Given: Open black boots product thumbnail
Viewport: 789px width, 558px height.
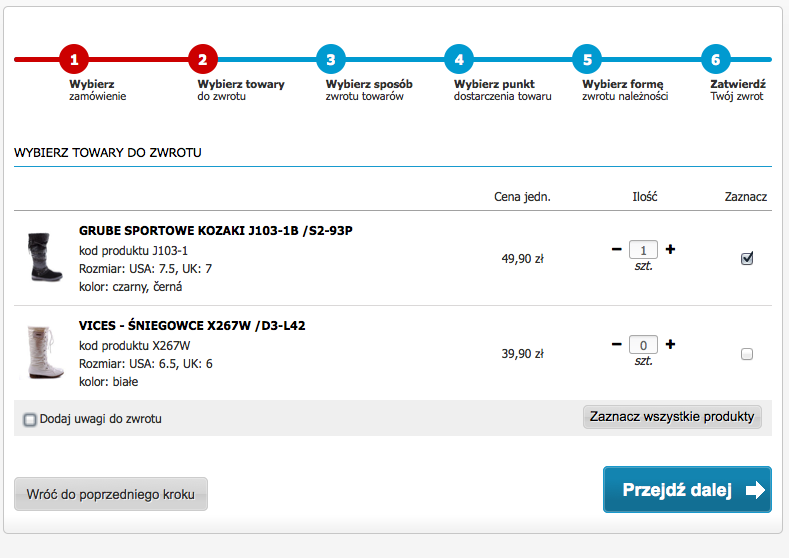Looking at the screenshot, I should coord(44,257).
